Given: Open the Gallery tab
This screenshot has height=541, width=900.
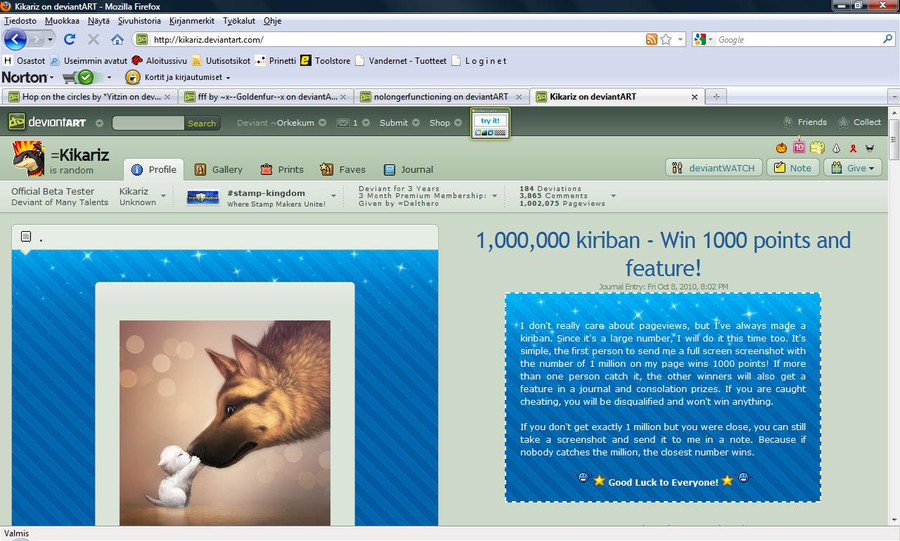Looking at the screenshot, I should (218, 170).
